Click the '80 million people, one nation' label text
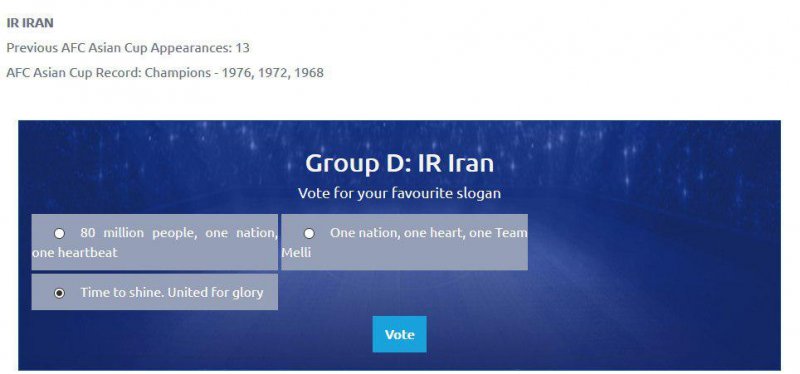Image resolution: width=800 pixels, height=374 pixels. click(179, 233)
